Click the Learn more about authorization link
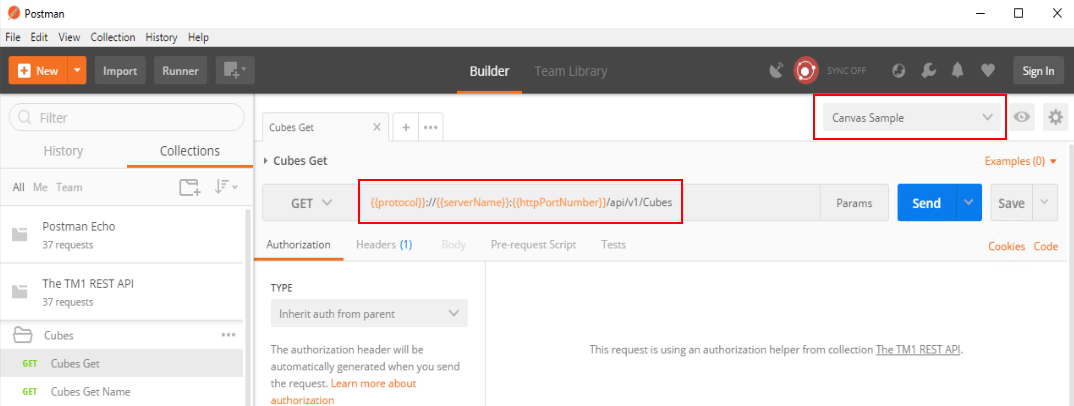This screenshot has height=406, width=1074. [372, 384]
